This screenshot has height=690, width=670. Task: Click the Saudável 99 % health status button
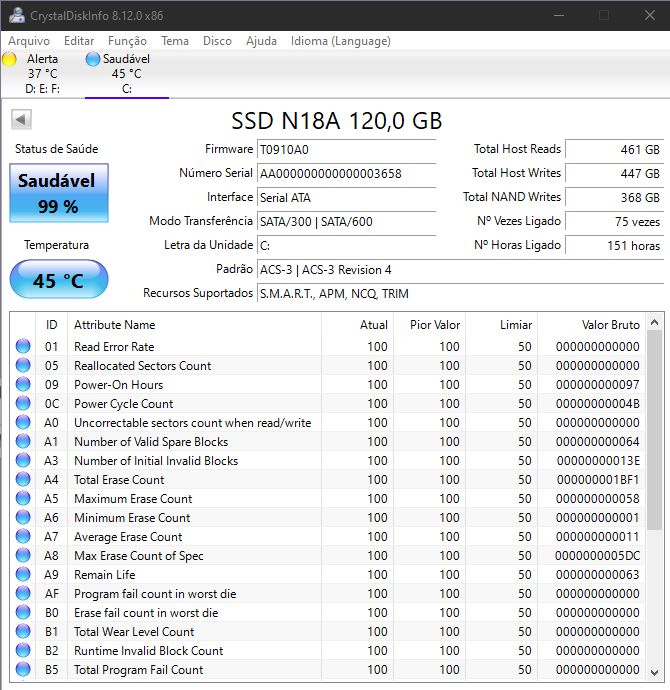point(59,193)
